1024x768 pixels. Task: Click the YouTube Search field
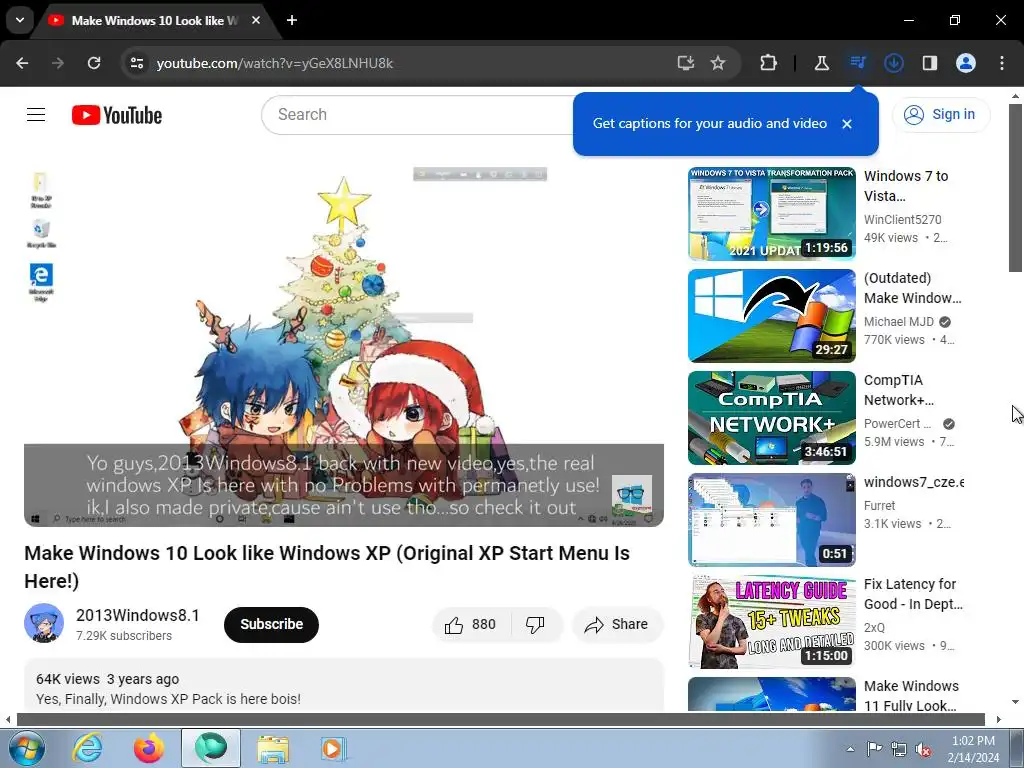pos(418,115)
